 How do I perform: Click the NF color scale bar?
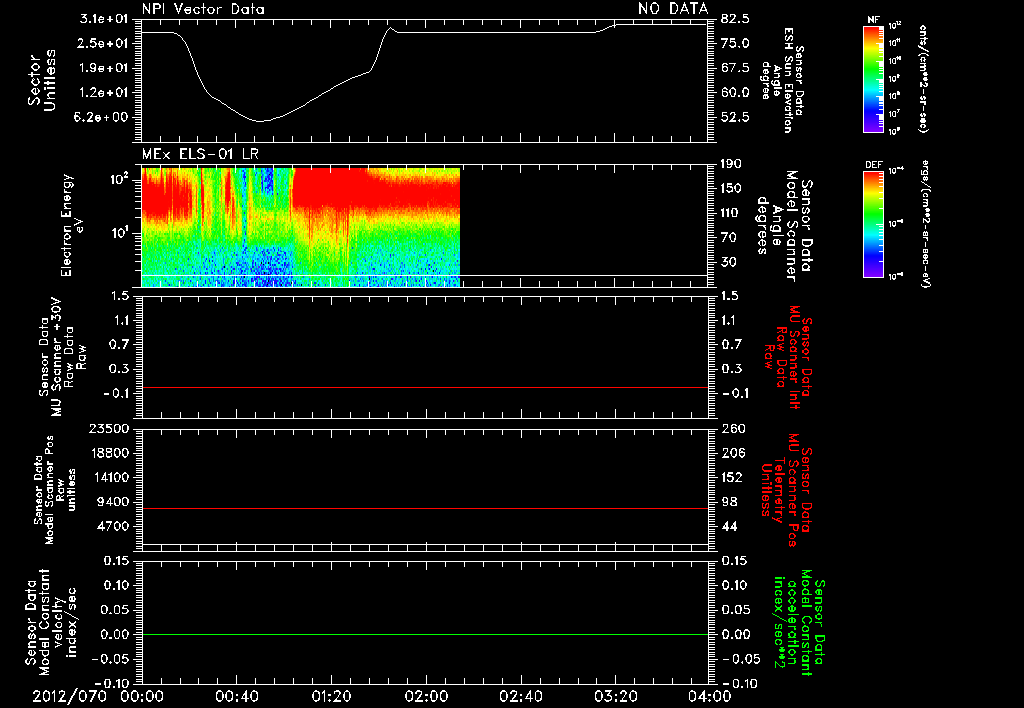point(873,78)
